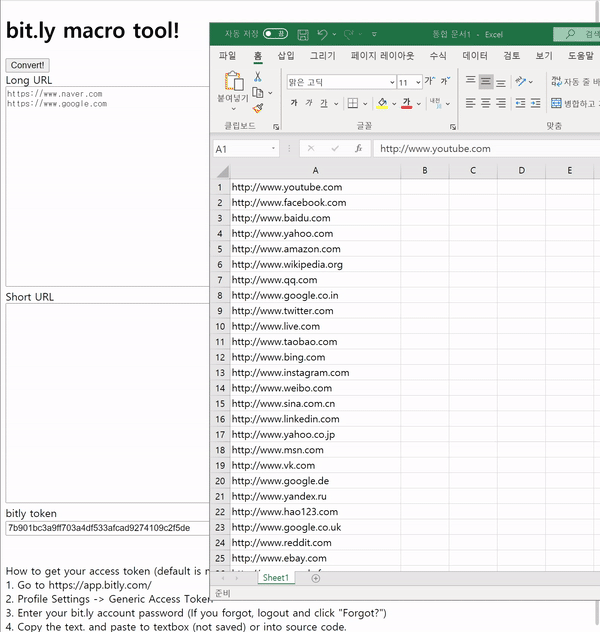Toggle Italic formatting in Excel ribbon
The image size is (600, 632).
(x=309, y=103)
